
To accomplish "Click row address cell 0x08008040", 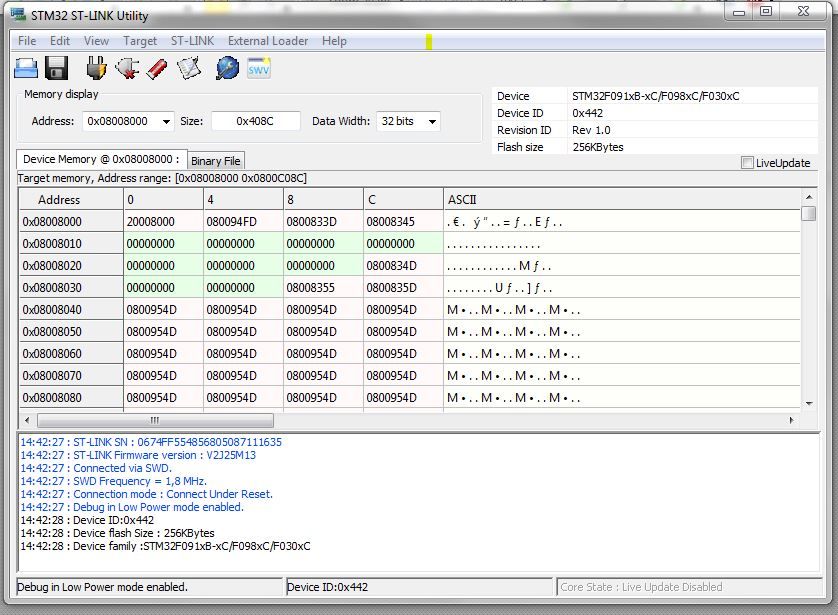I will tap(71, 309).
